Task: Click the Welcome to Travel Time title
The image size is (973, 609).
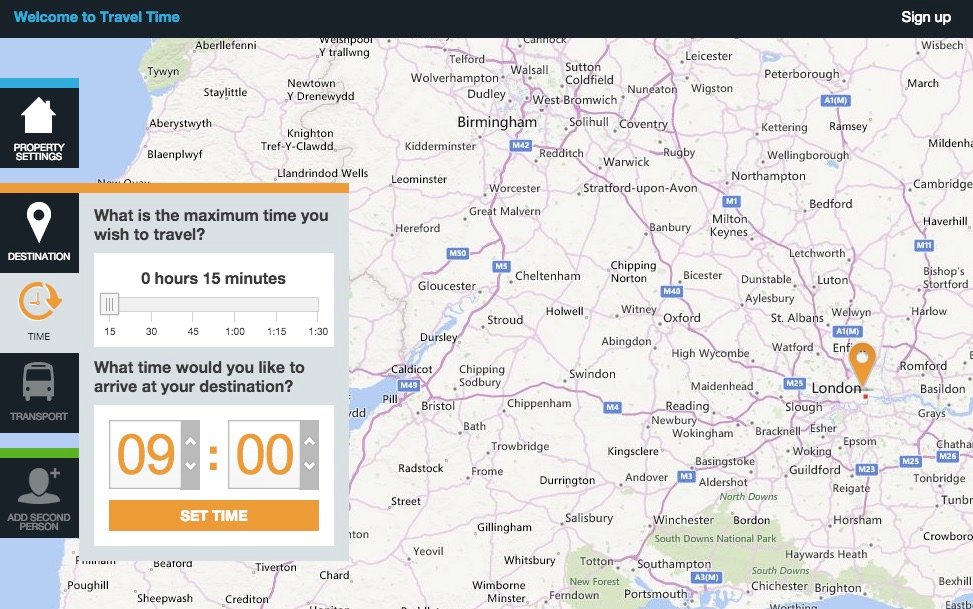Action: 97,17
